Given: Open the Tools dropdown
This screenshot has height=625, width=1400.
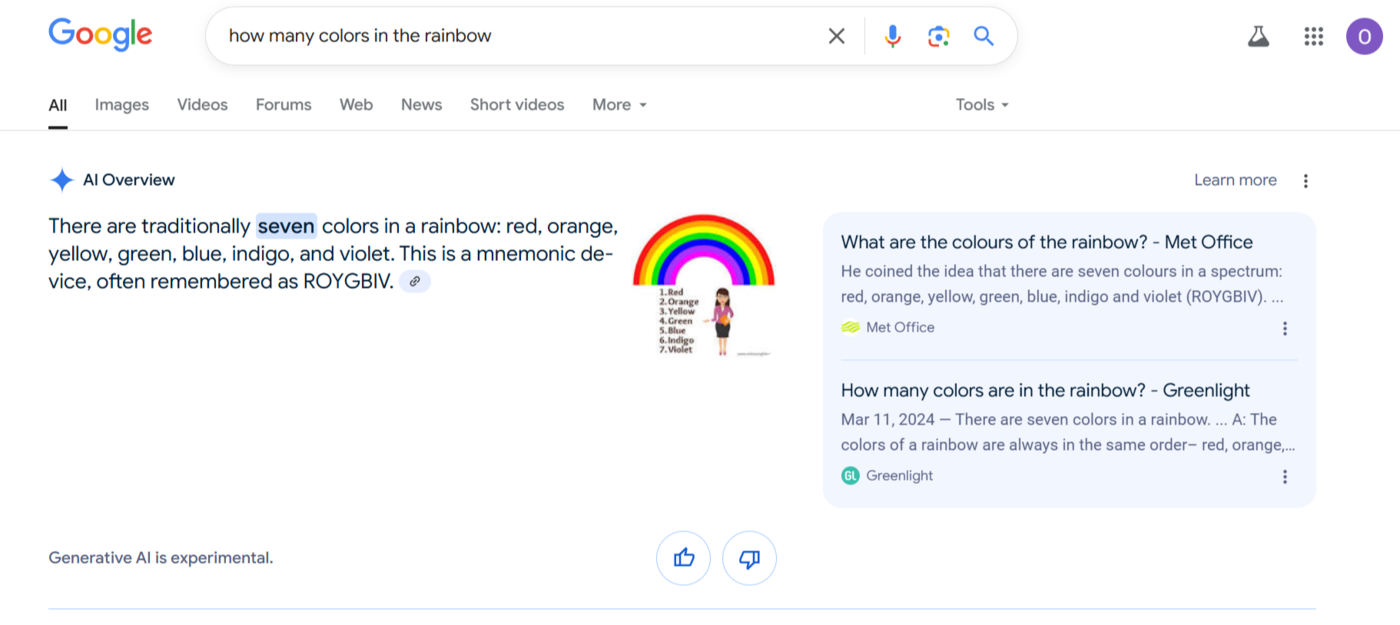Looking at the screenshot, I should click(x=981, y=105).
